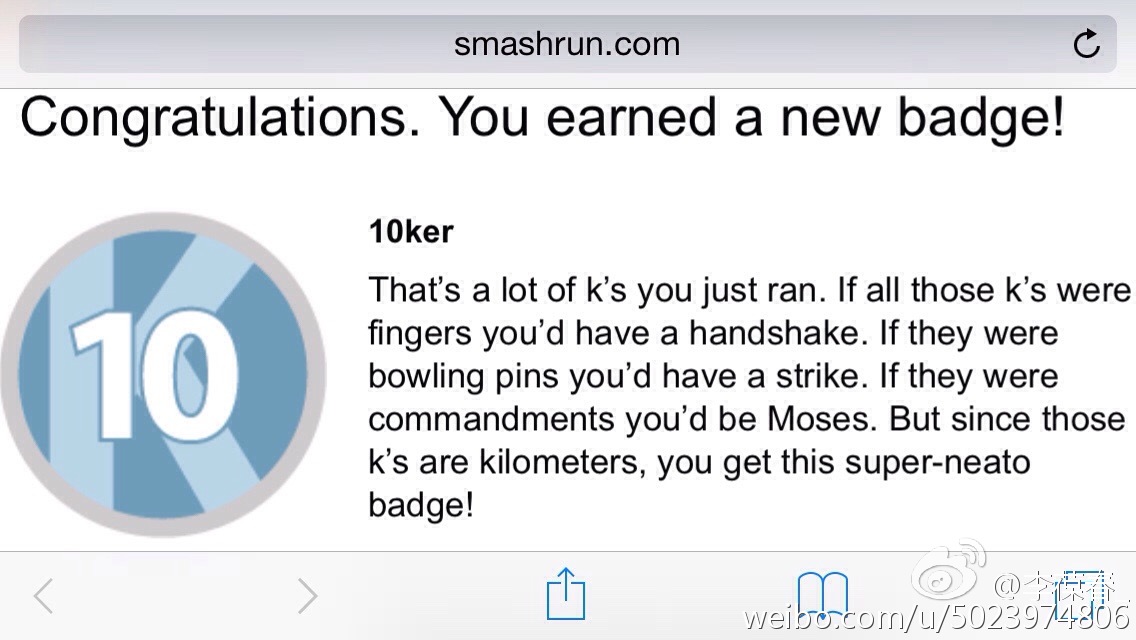The height and width of the screenshot is (640, 1136).
Task: Open the Safari share sheet icon
Action: pyautogui.click(x=566, y=594)
